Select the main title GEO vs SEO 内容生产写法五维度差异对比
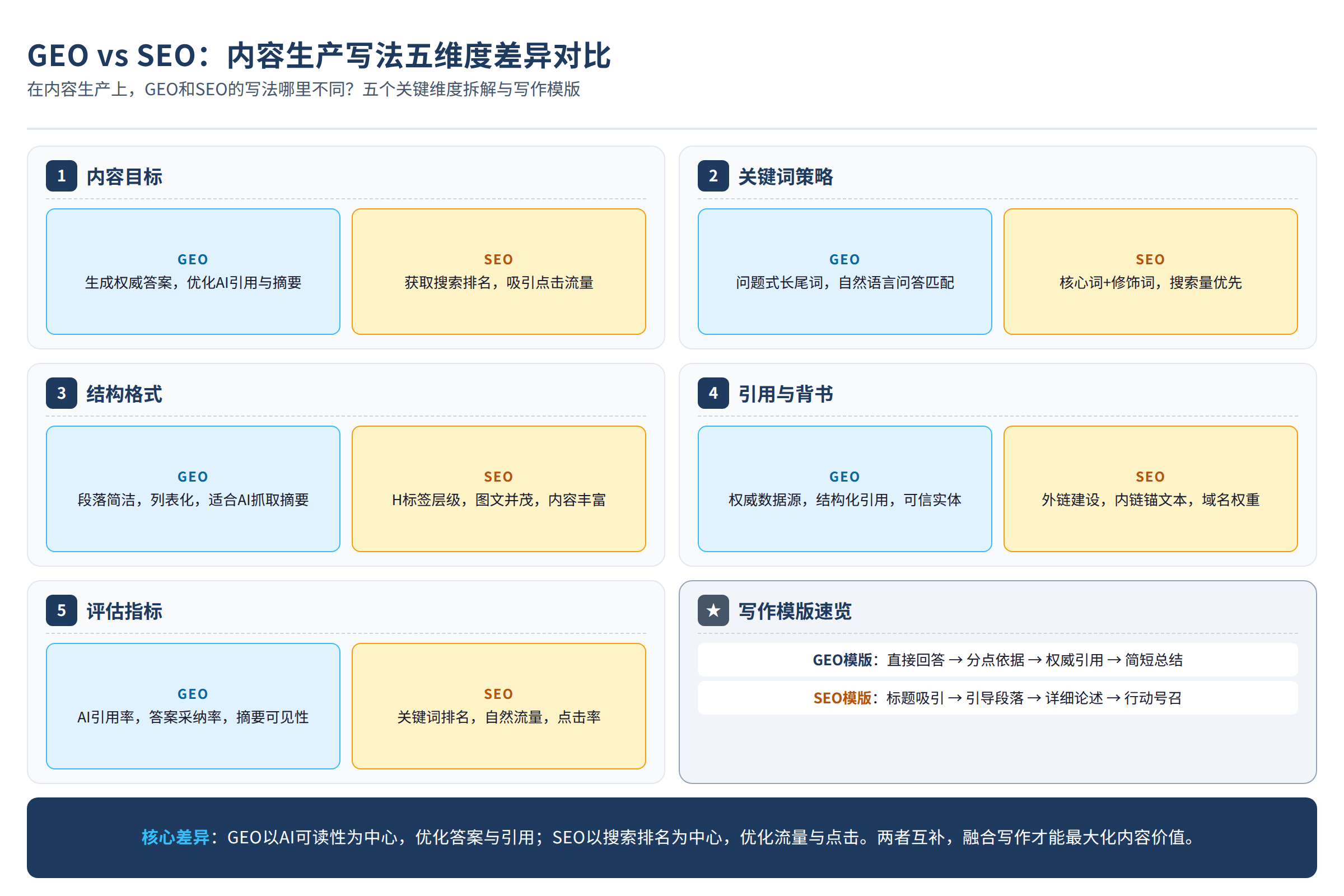This screenshot has height=896, width=1344. (319, 55)
